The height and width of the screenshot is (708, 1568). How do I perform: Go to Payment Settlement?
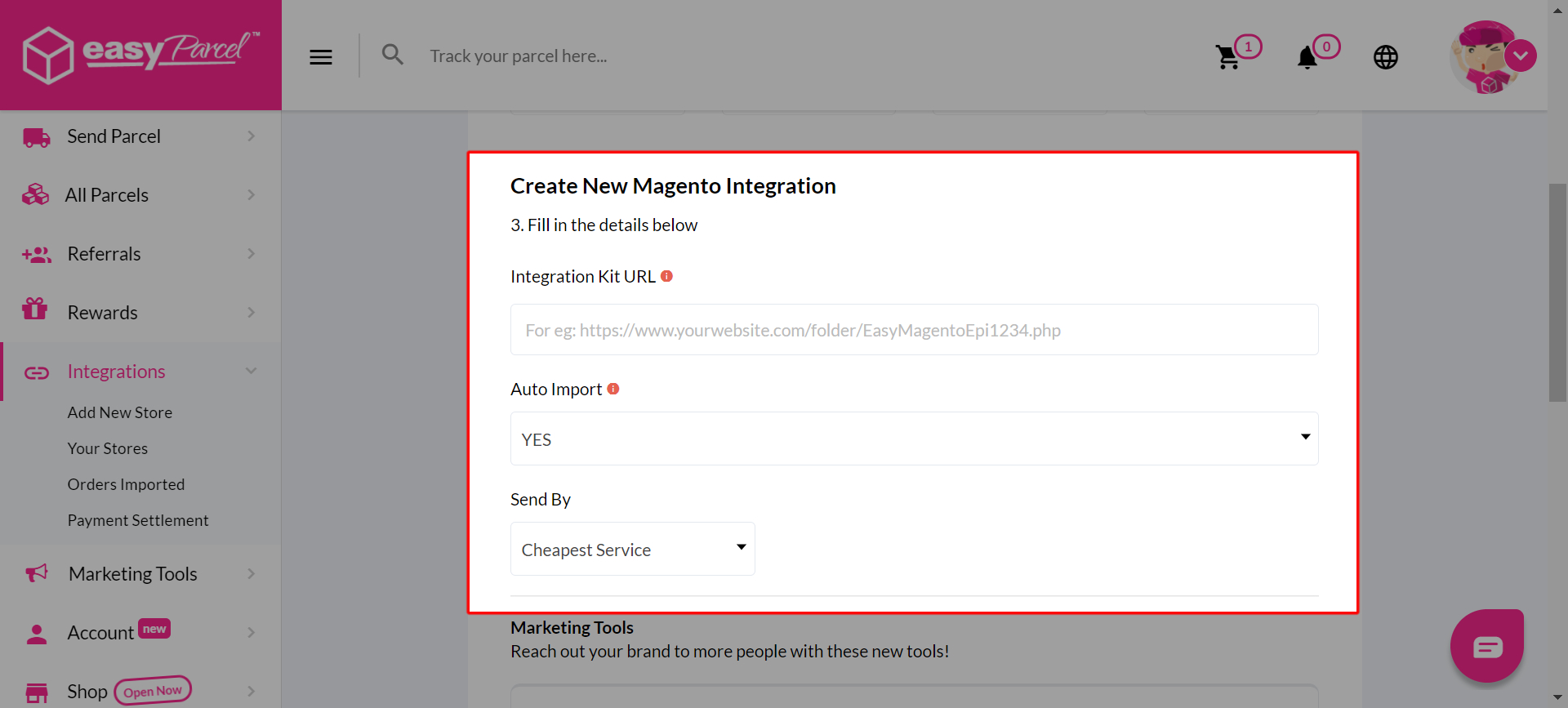138,520
